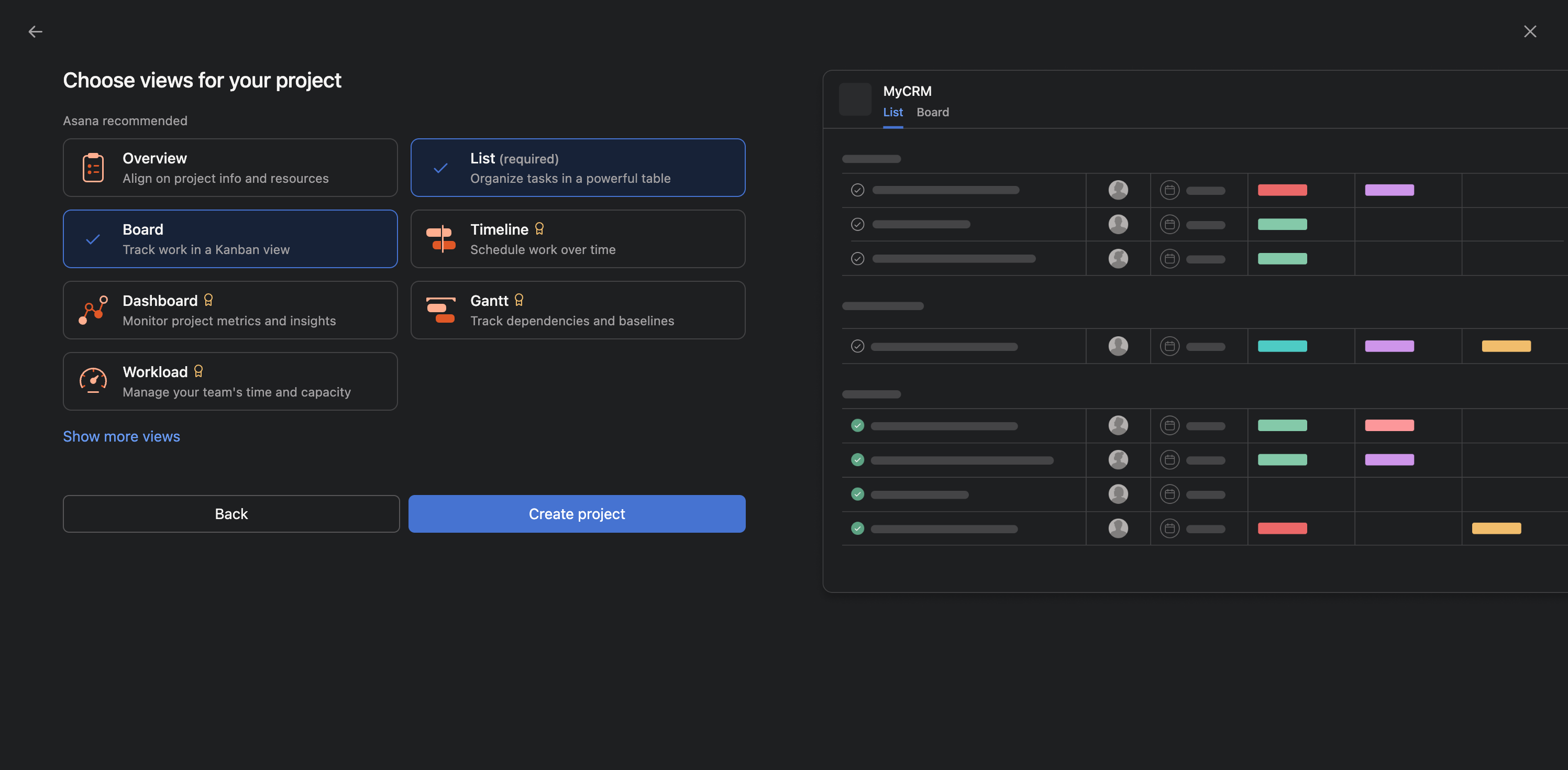Click the back arrow at top left

coord(35,31)
